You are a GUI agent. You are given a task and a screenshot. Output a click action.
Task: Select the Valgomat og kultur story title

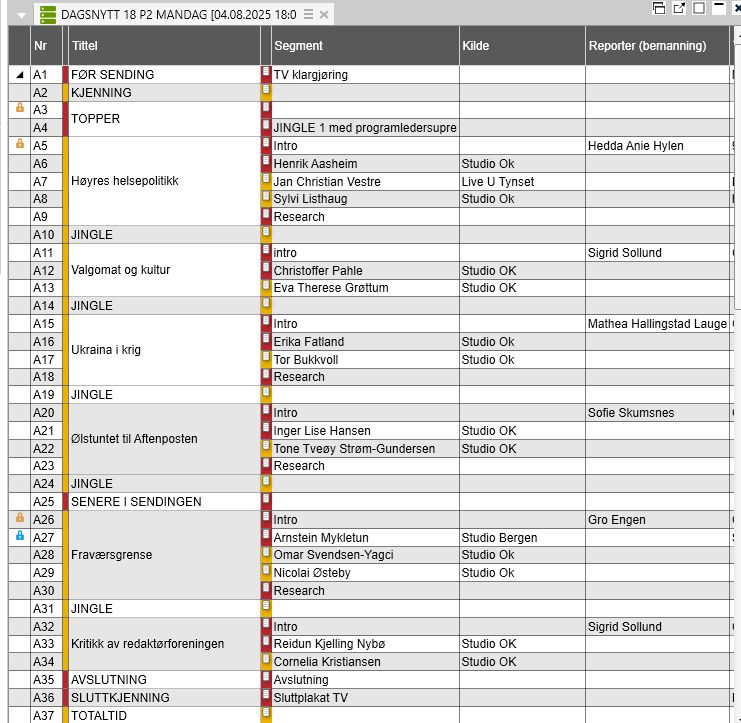coord(164,270)
